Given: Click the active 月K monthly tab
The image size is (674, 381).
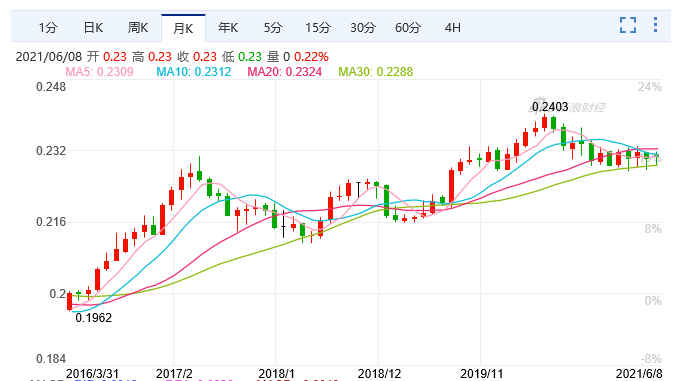Looking at the screenshot, I should [184, 28].
